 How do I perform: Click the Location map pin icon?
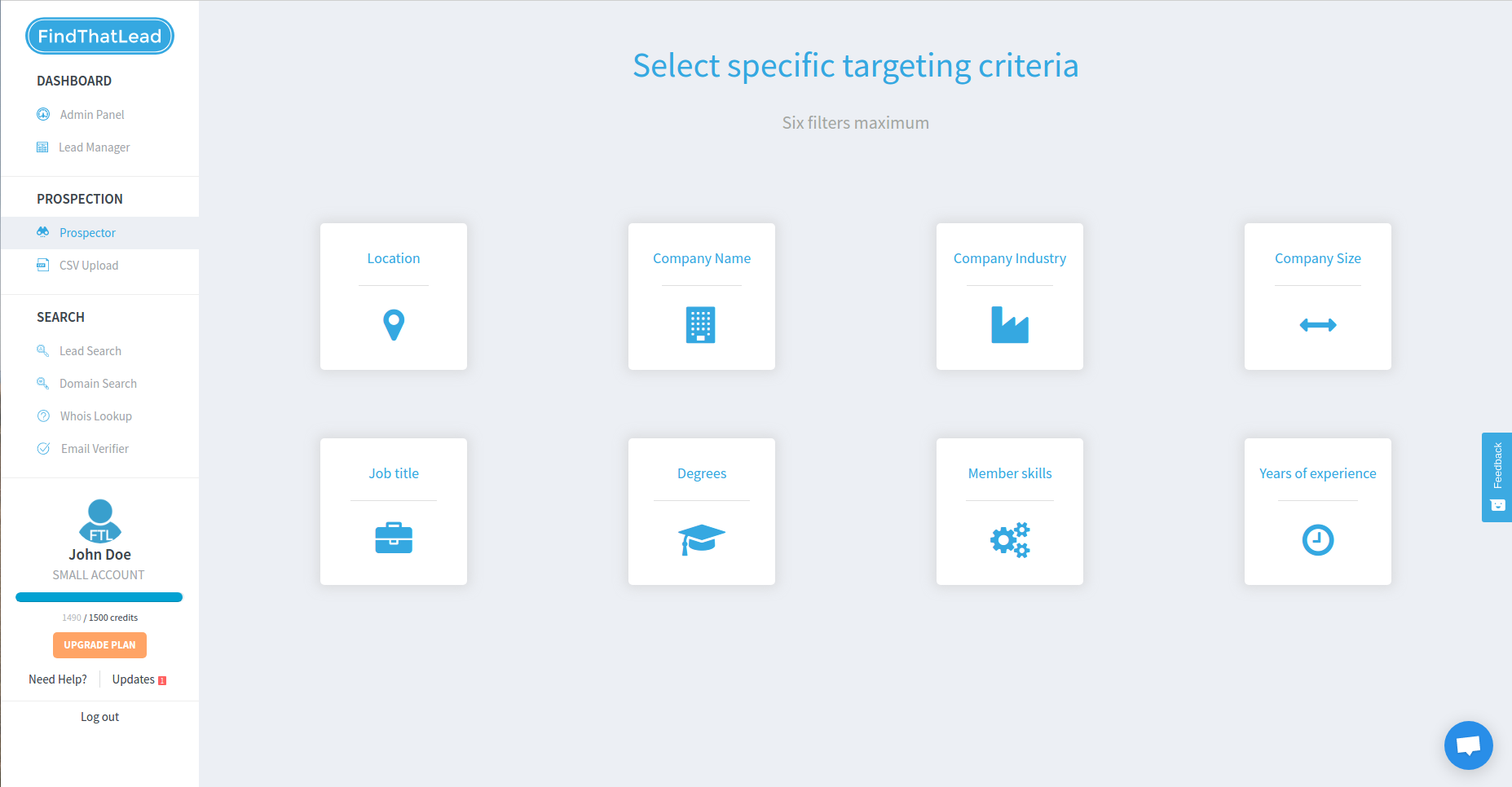(x=394, y=324)
